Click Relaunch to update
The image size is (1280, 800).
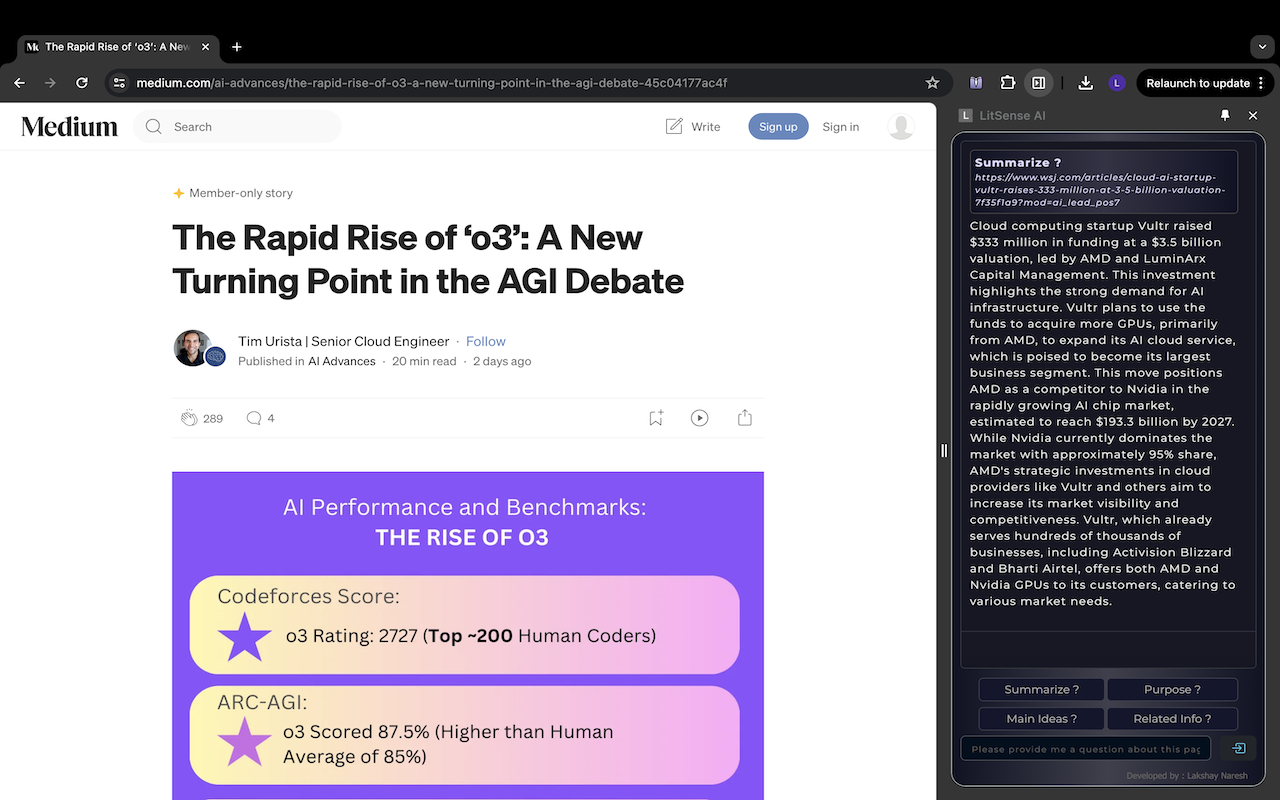[1197, 83]
